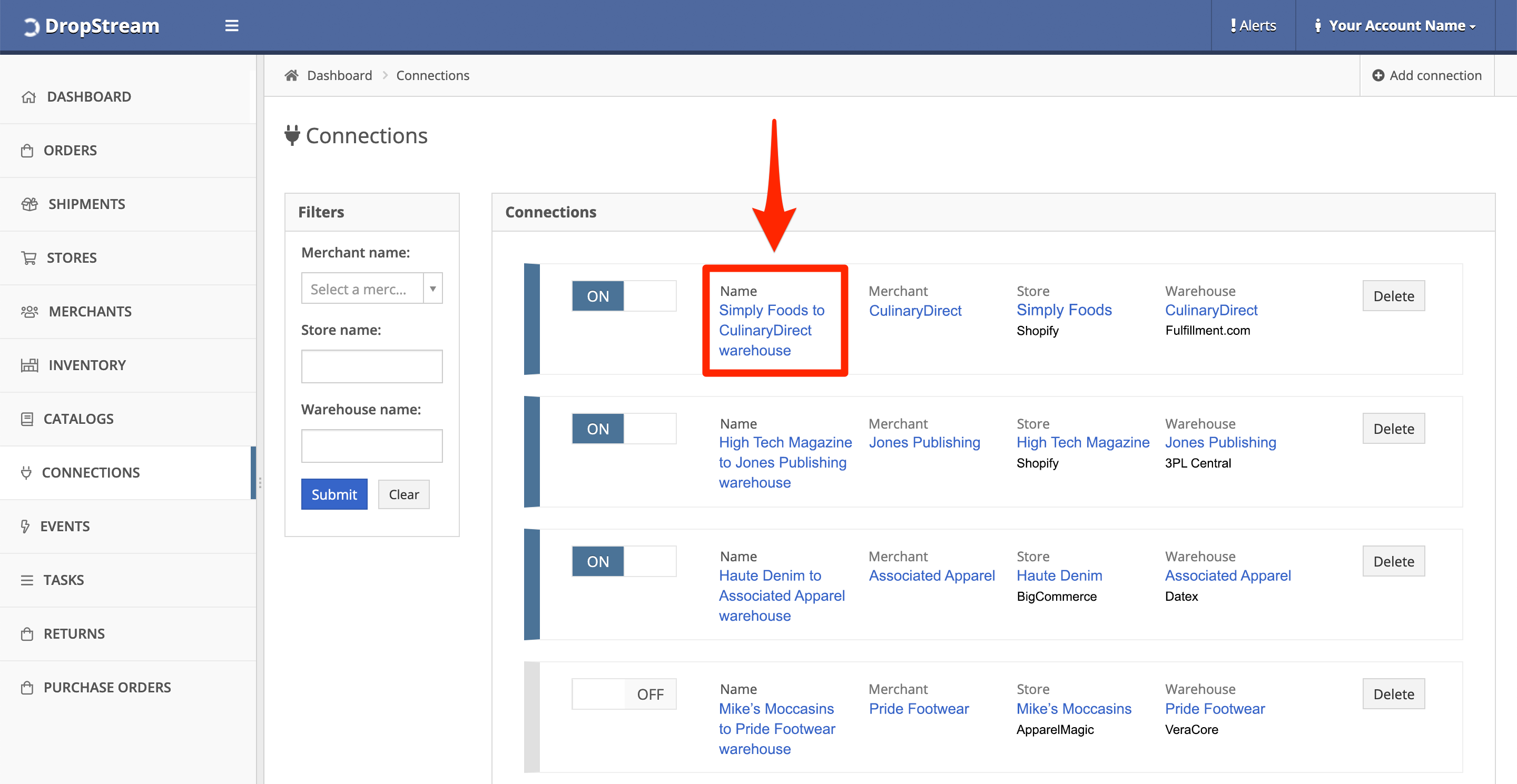Select STORES in the sidebar
This screenshot has height=784, width=1517.
click(x=128, y=258)
